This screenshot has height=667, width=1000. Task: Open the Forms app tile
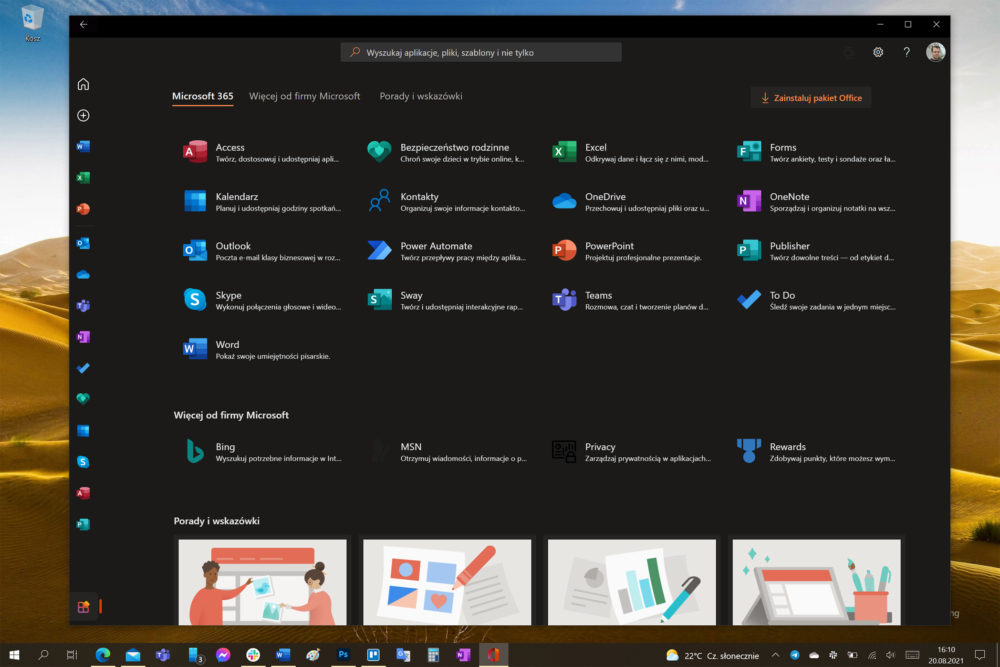click(816, 152)
